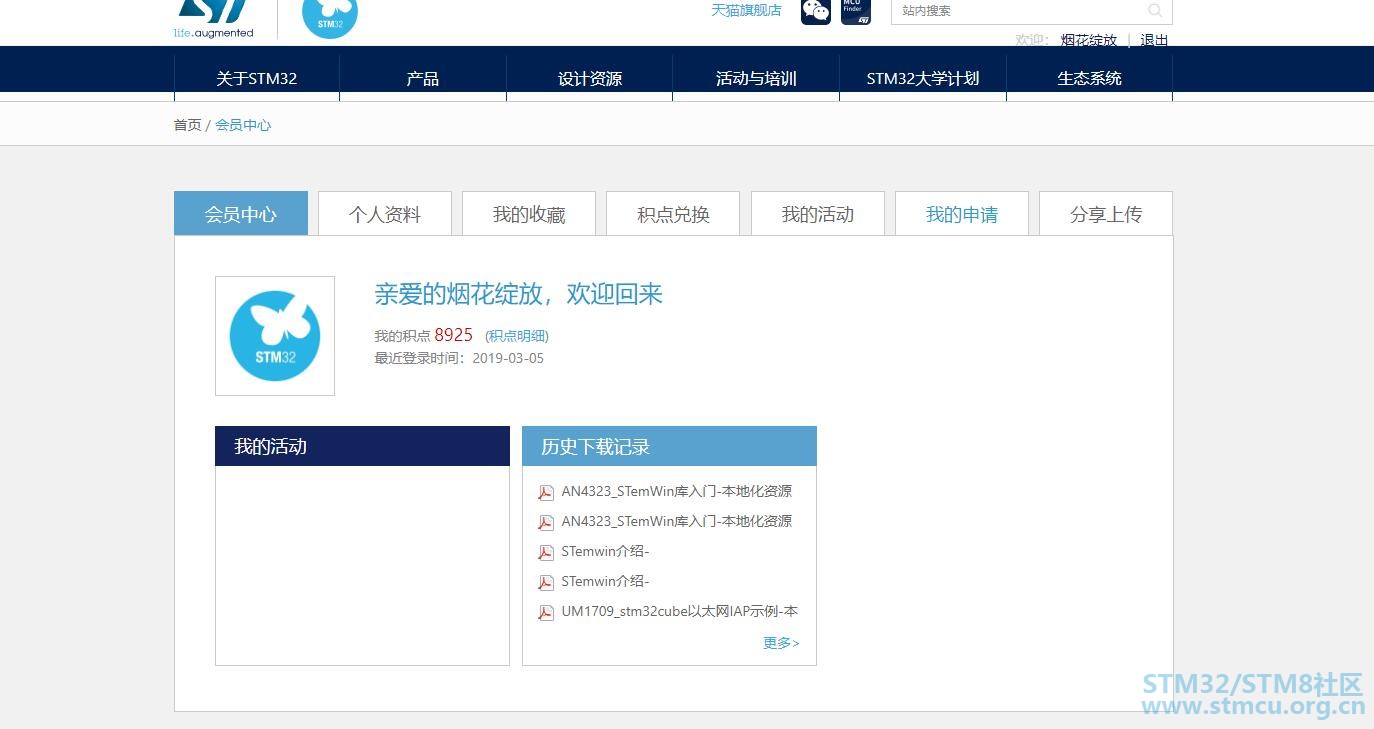Click the greeting 亲爱的烟花绽放，欢迎回来
Image resolution: width=1374 pixels, height=729 pixels.
point(518,294)
